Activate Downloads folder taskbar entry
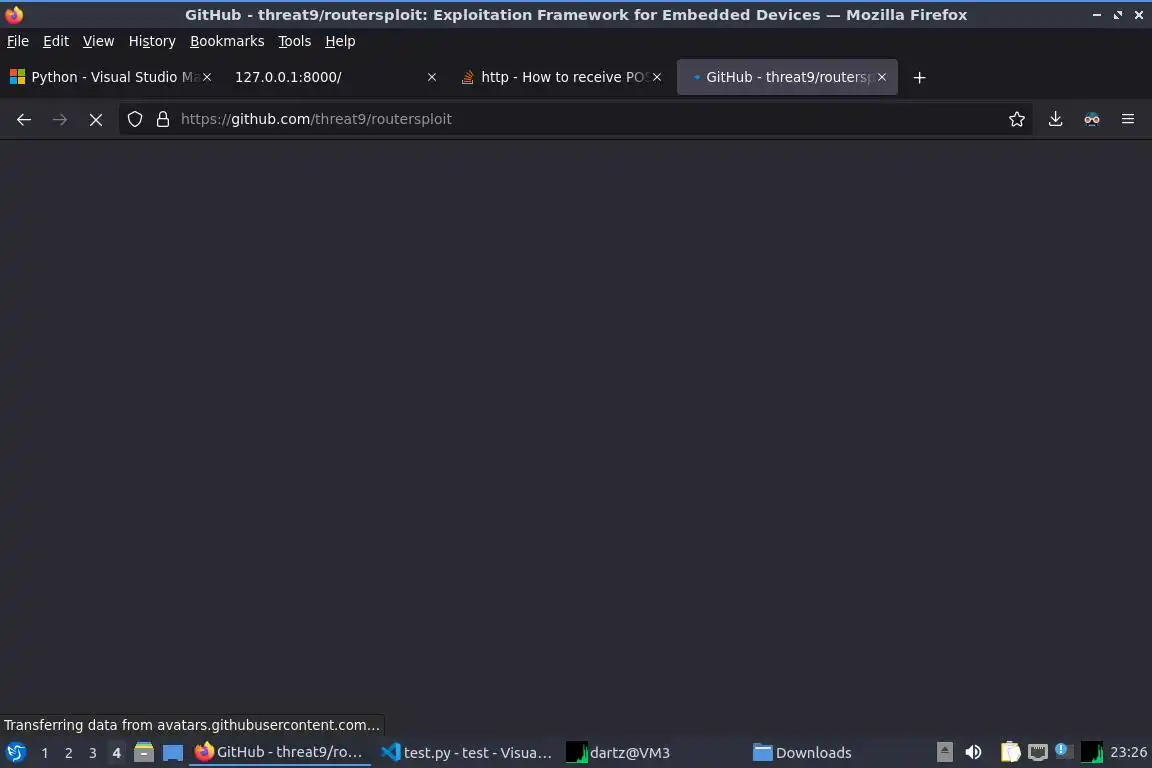Image resolution: width=1152 pixels, height=768 pixels. [839, 753]
